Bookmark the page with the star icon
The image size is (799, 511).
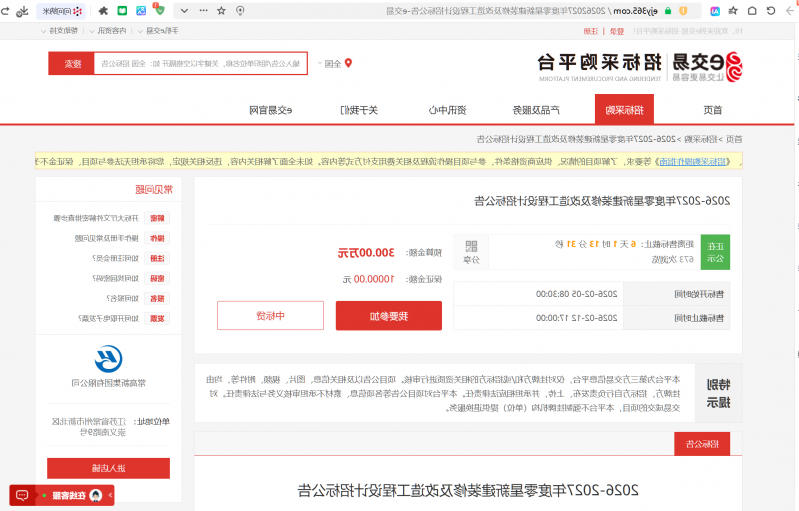222,11
